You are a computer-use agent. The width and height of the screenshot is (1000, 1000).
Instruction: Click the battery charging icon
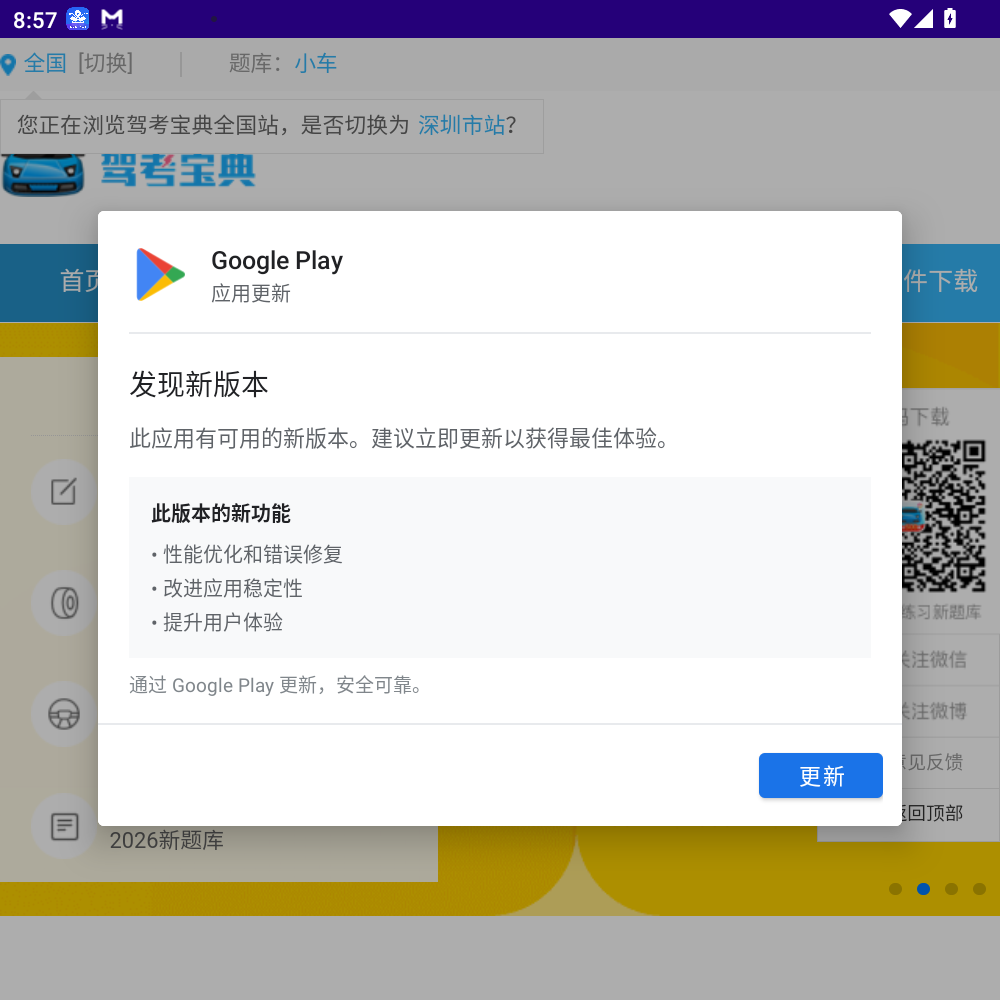pos(950,18)
